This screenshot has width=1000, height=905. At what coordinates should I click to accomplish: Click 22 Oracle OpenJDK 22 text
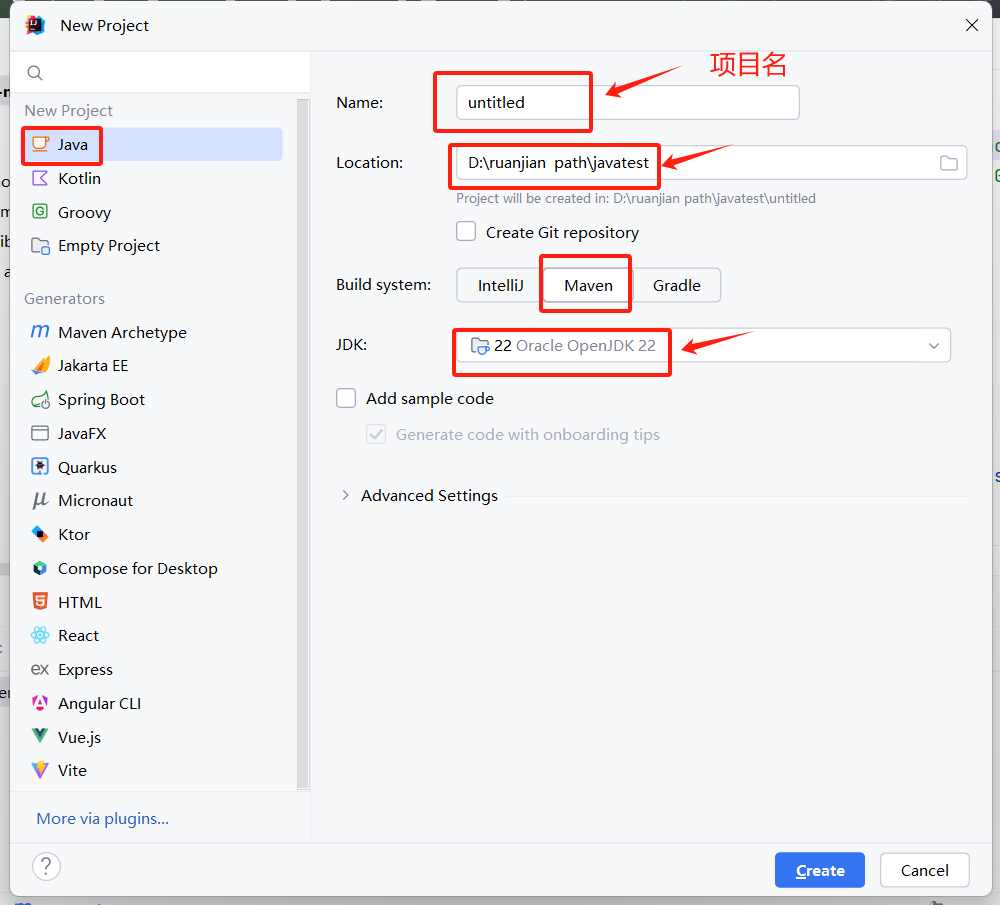575,346
